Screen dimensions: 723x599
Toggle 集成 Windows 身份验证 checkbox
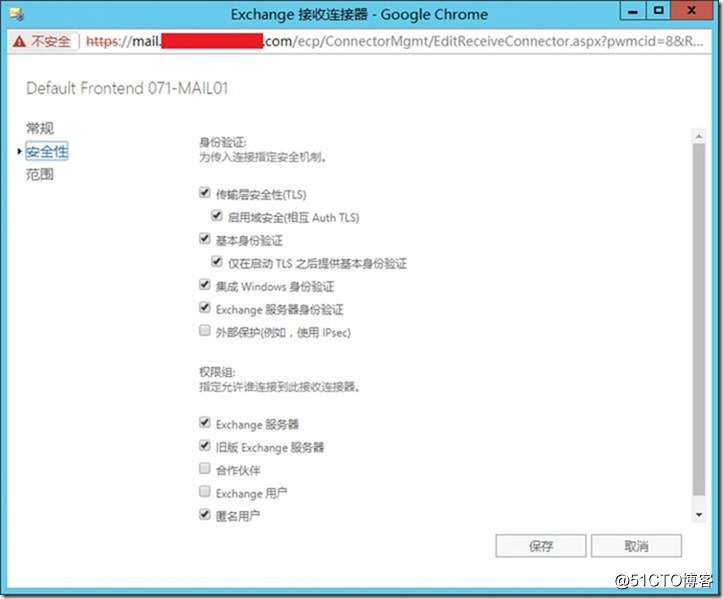pos(205,285)
